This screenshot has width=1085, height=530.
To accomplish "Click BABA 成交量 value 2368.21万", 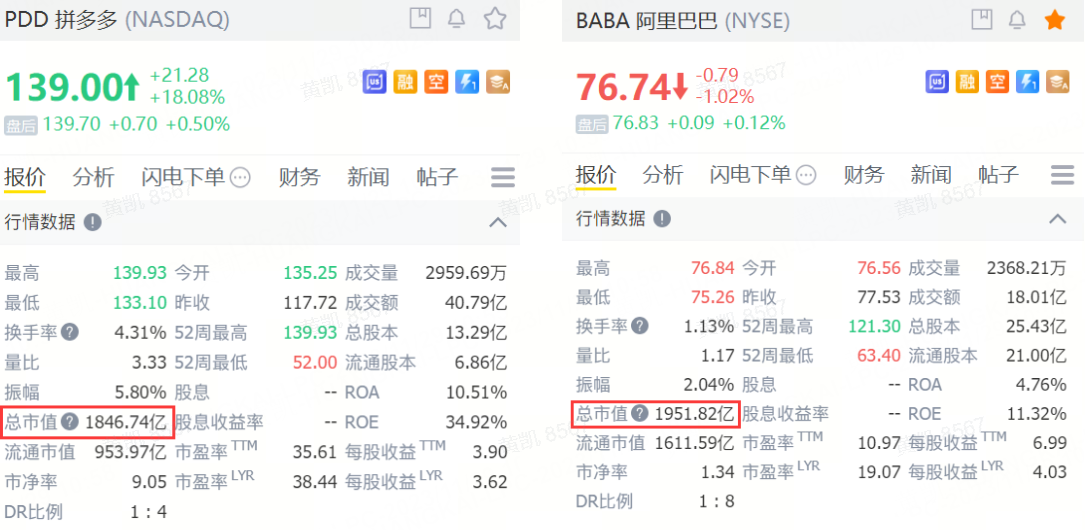I will 1025,267.
